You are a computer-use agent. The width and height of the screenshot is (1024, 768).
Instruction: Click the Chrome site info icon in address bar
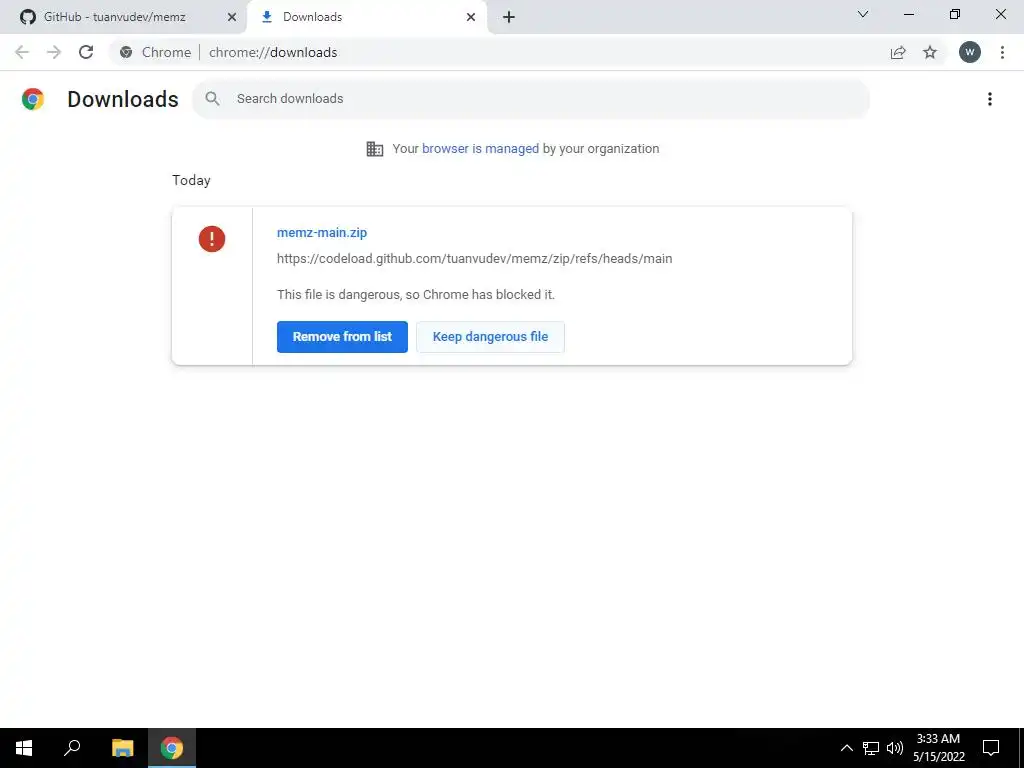(x=126, y=52)
